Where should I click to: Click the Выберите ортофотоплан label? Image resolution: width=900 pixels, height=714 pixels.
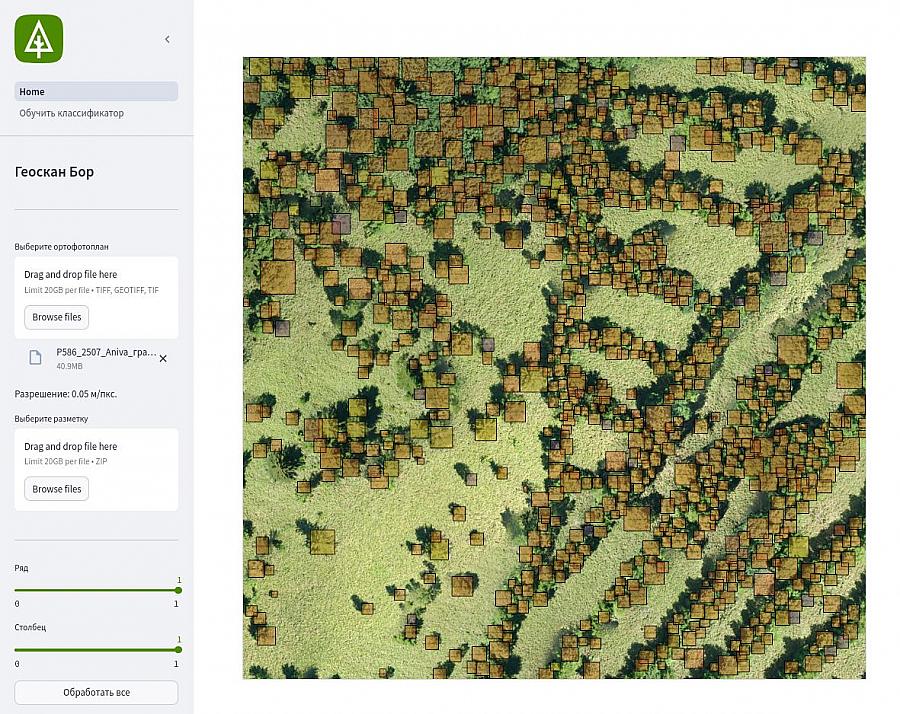[x=61, y=246]
